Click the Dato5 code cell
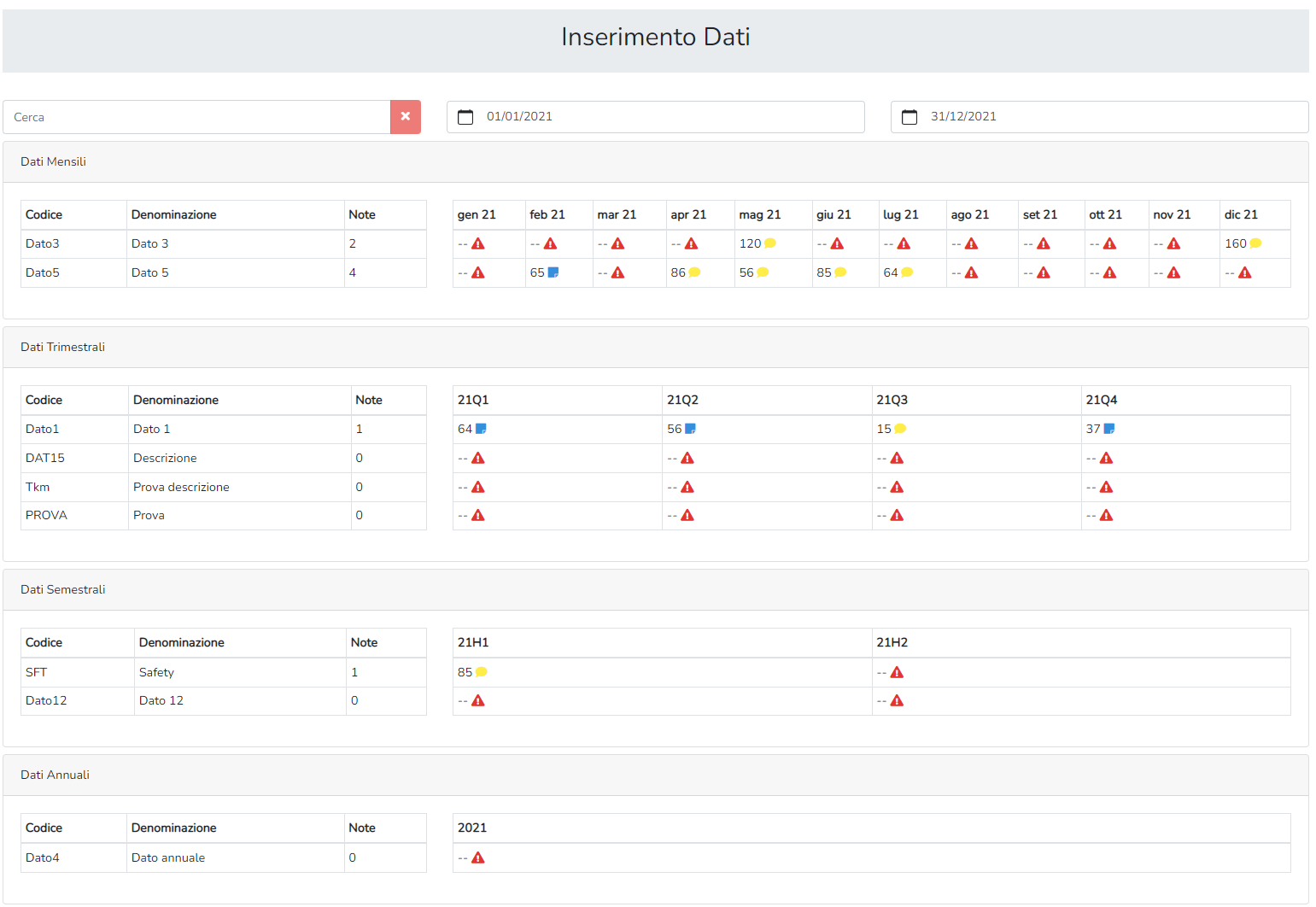 73,273
